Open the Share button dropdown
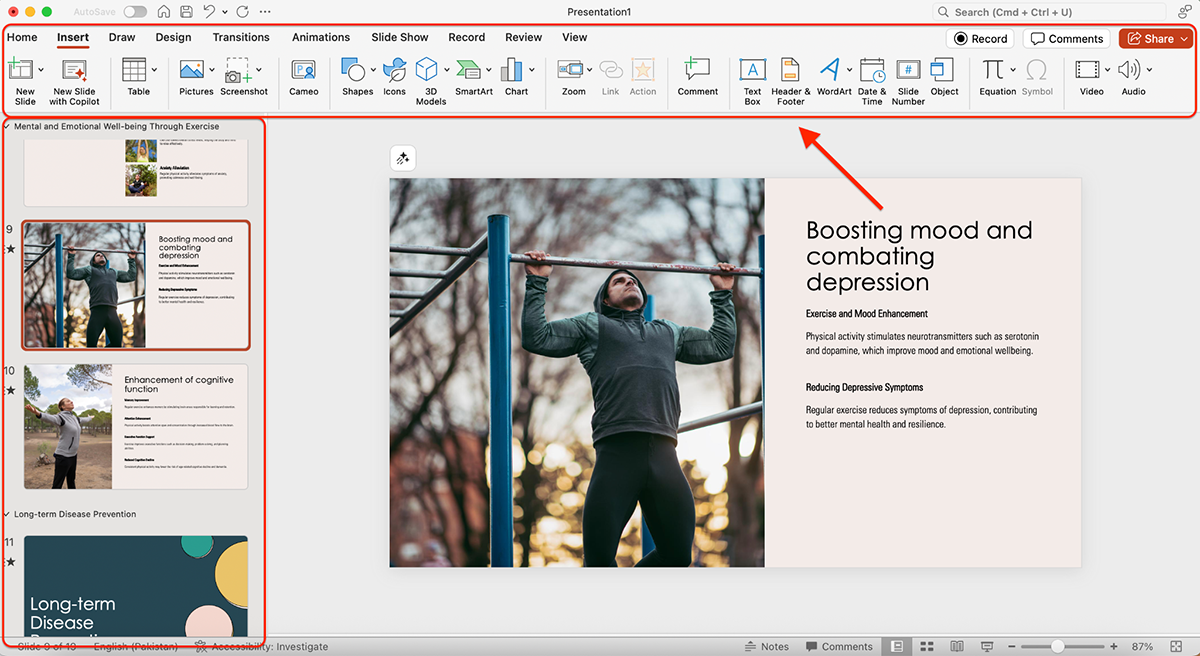 coord(1185,39)
